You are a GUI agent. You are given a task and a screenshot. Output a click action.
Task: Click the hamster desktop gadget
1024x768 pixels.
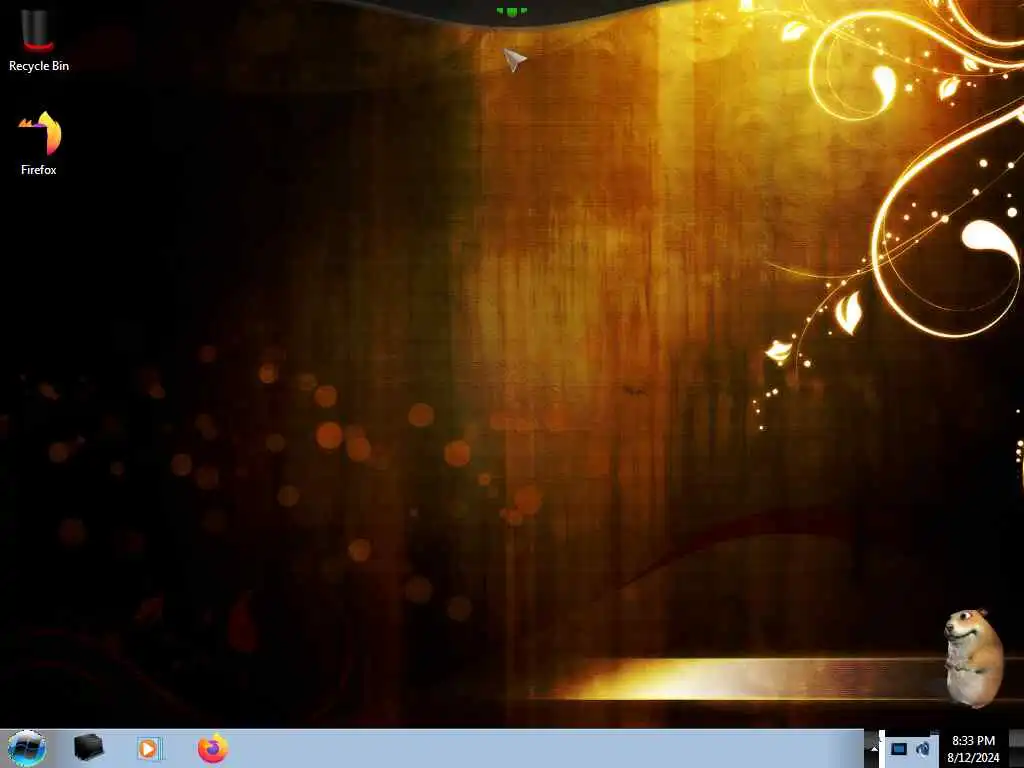tap(974, 658)
